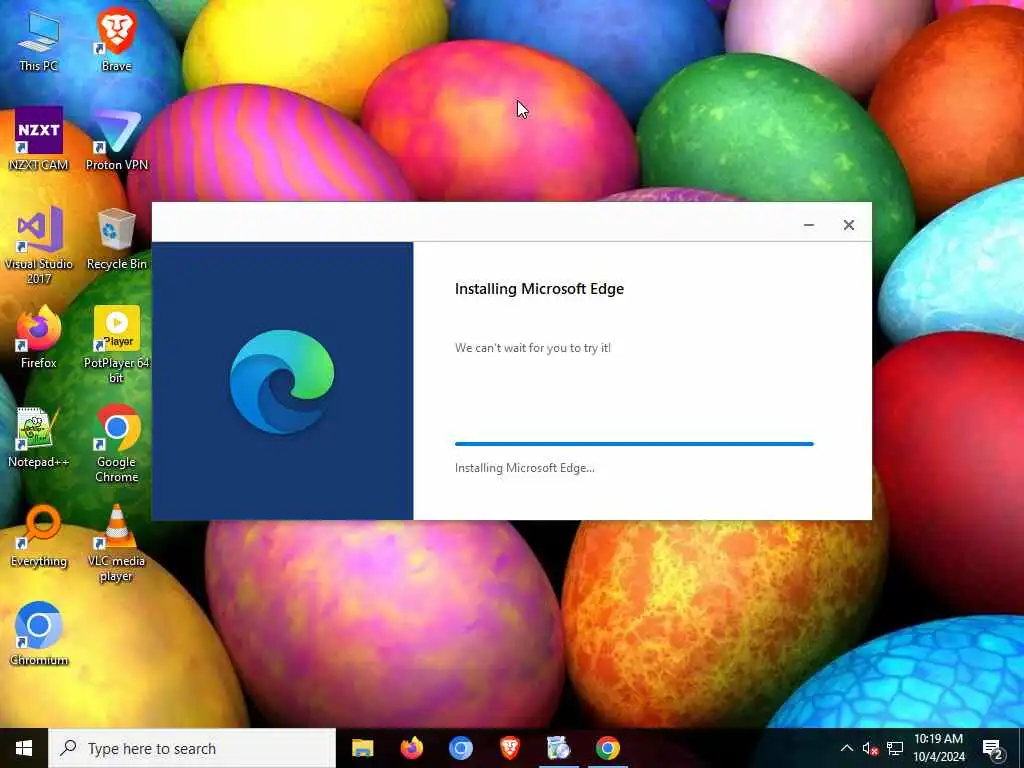Click the Installing Microsoft Edge heading
The image size is (1024, 768).
pyautogui.click(x=539, y=289)
